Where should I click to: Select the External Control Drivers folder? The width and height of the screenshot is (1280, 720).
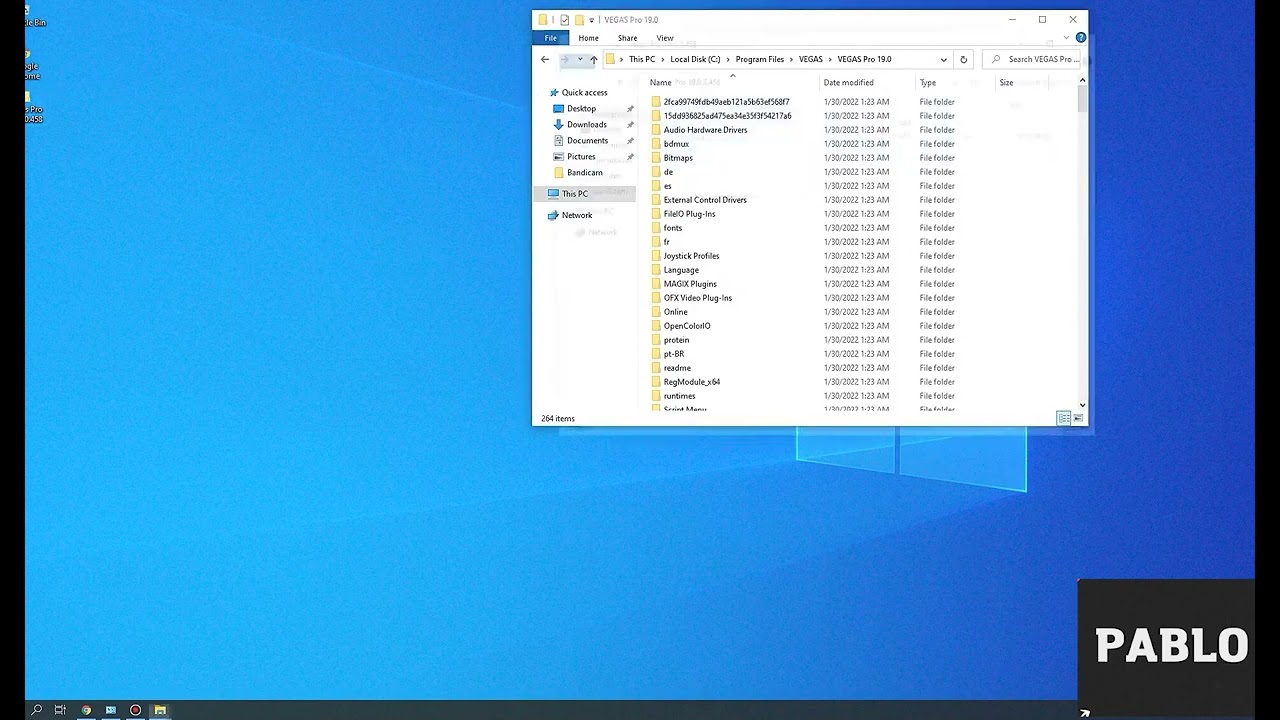705,200
